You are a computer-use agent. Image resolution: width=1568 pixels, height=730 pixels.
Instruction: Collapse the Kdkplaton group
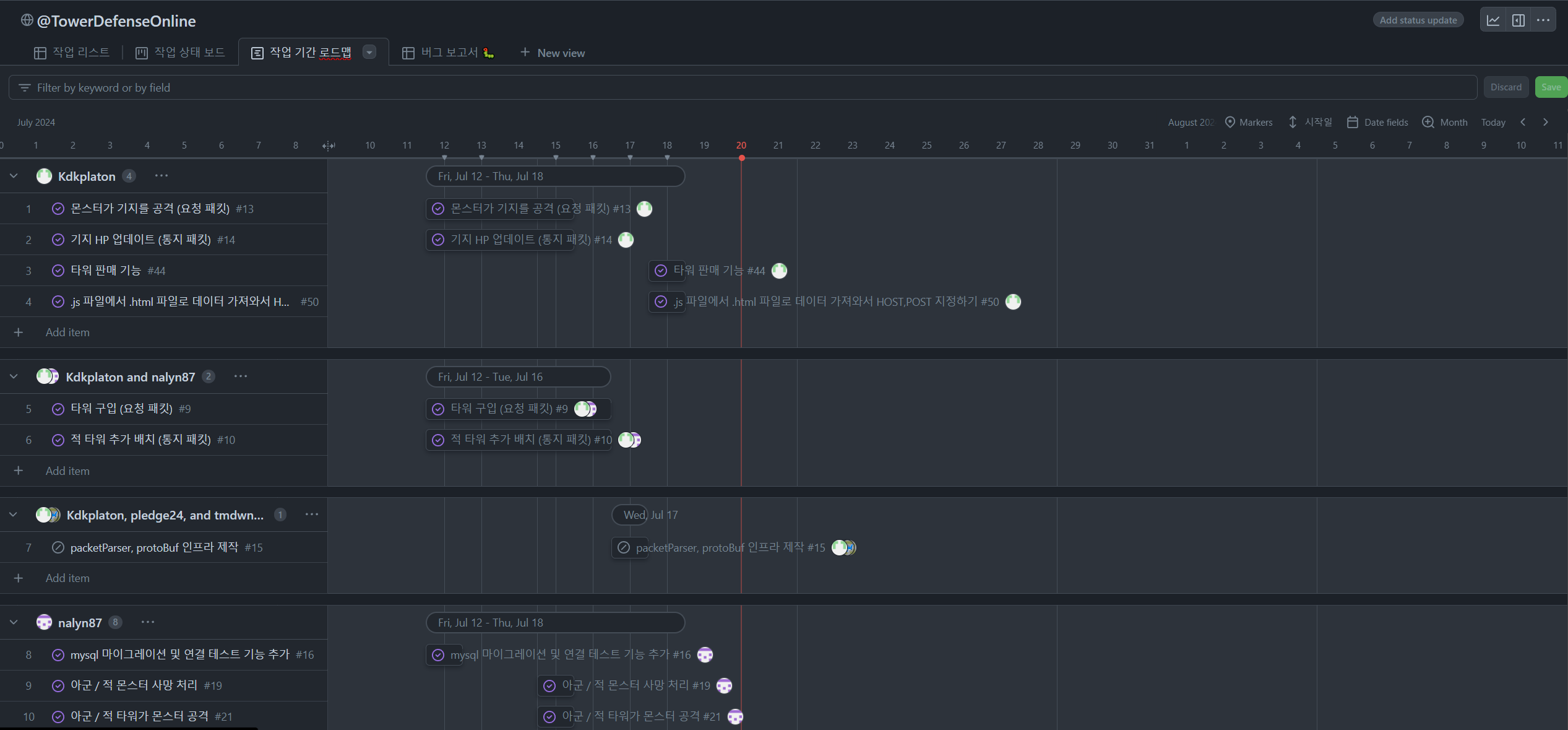[x=14, y=176]
